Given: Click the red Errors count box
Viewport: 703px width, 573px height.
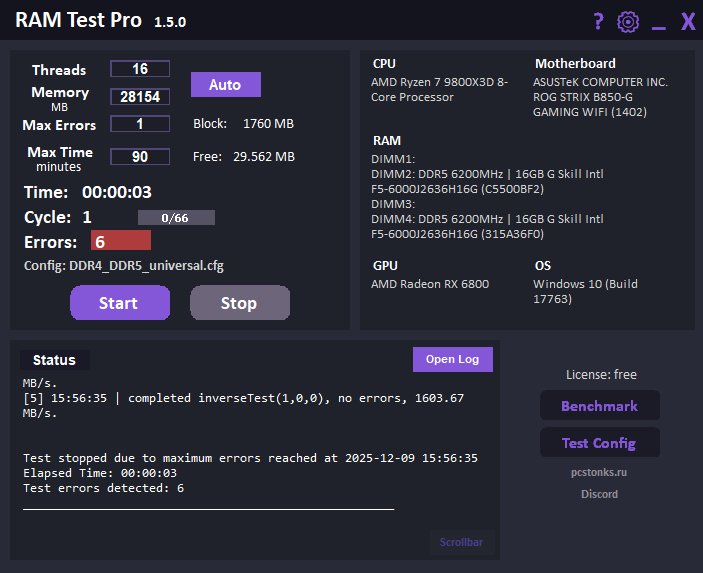Looking at the screenshot, I should [x=121, y=240].
